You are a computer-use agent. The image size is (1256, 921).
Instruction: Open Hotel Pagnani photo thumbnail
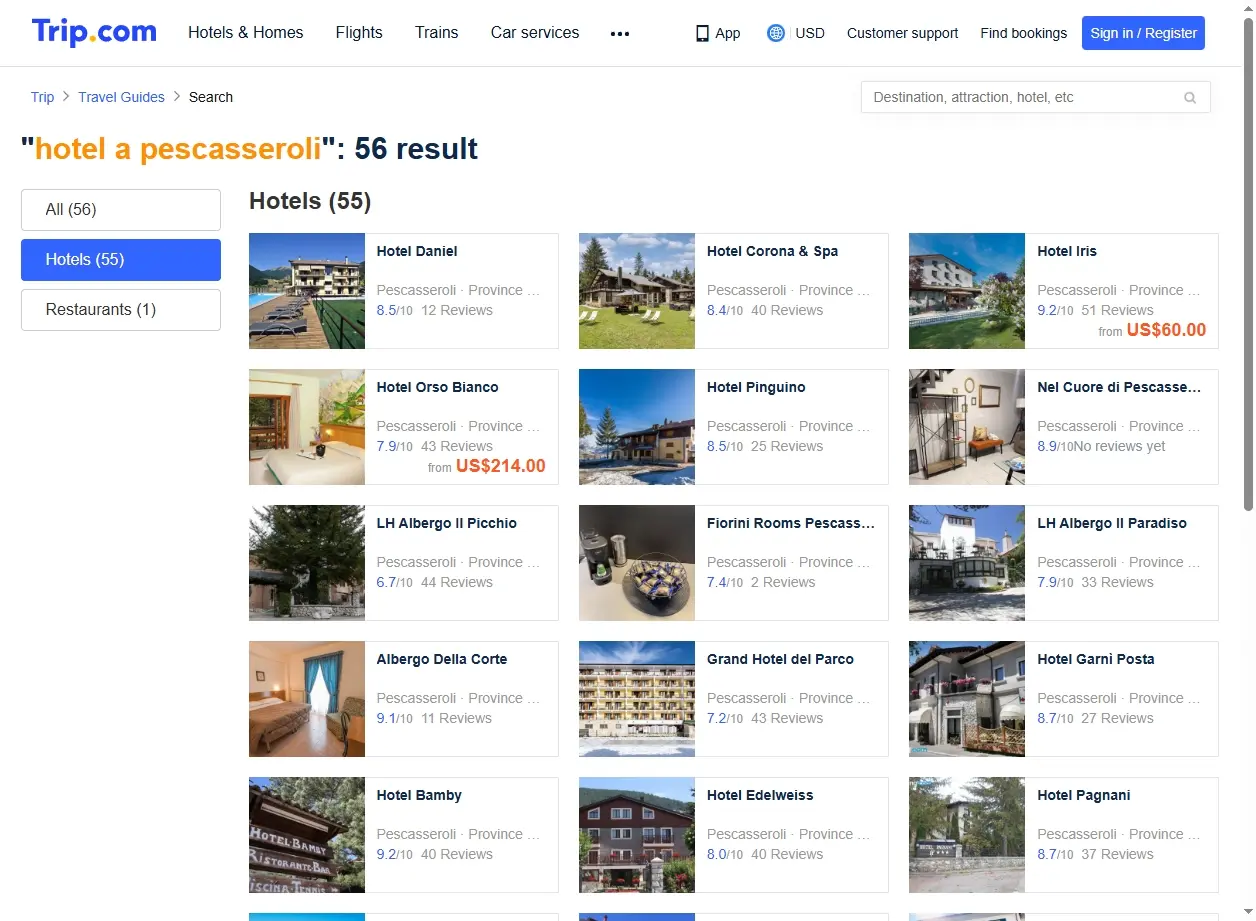pos(967,835)
